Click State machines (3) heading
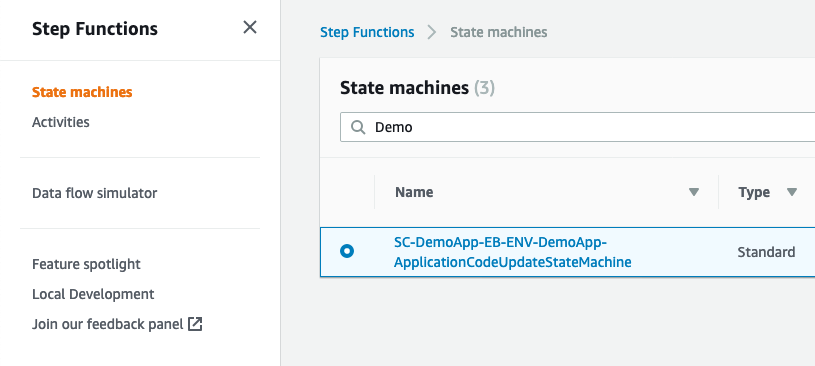Viewport: 815px width, 366px height. point(417,88)
